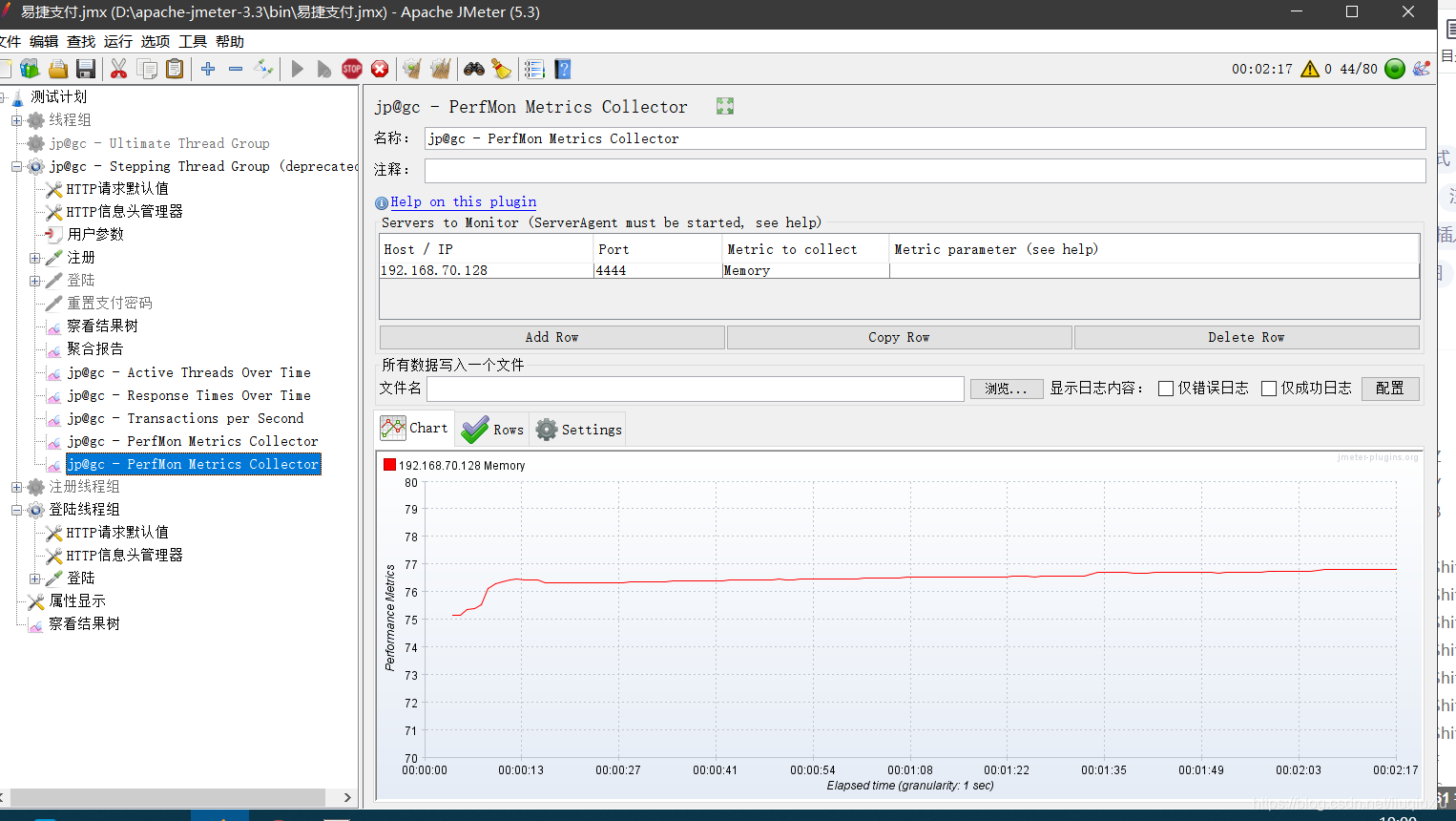Switch to the Settings tab
Image resolution: width=1456 pixels, height=821 pixels.
[578, 430]
